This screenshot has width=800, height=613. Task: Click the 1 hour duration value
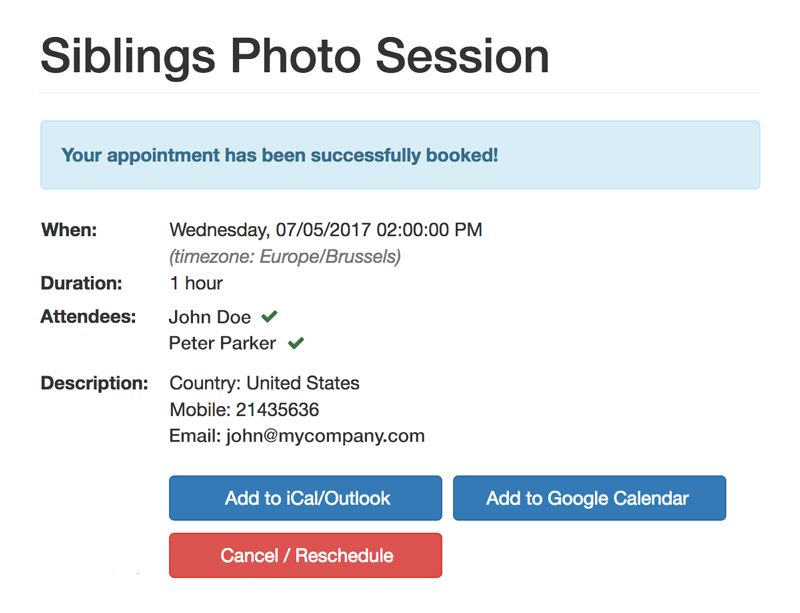pyautogui.click(x=196, y=283)
